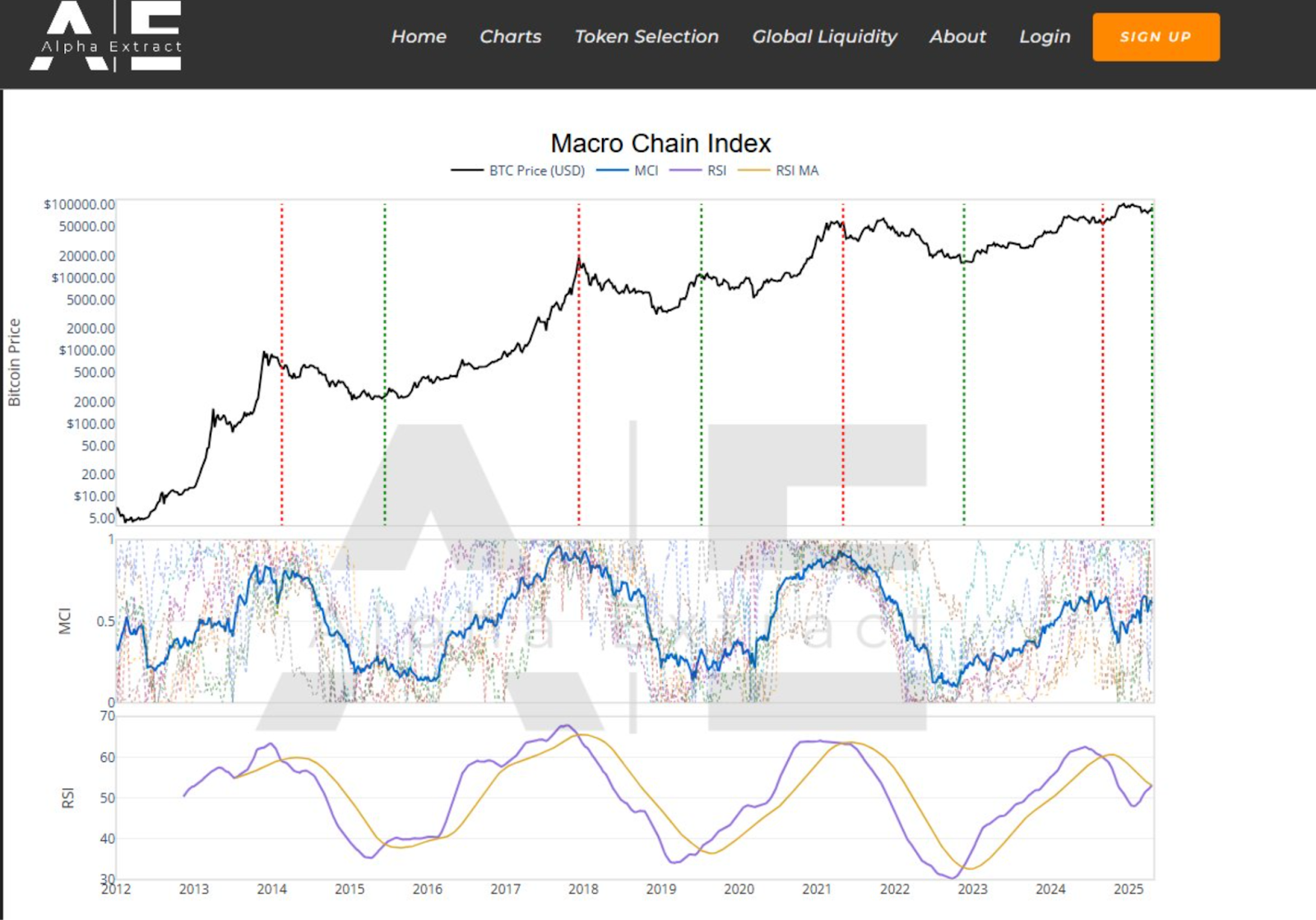
Task: Go to the Charts menu item
Action: 511,37
